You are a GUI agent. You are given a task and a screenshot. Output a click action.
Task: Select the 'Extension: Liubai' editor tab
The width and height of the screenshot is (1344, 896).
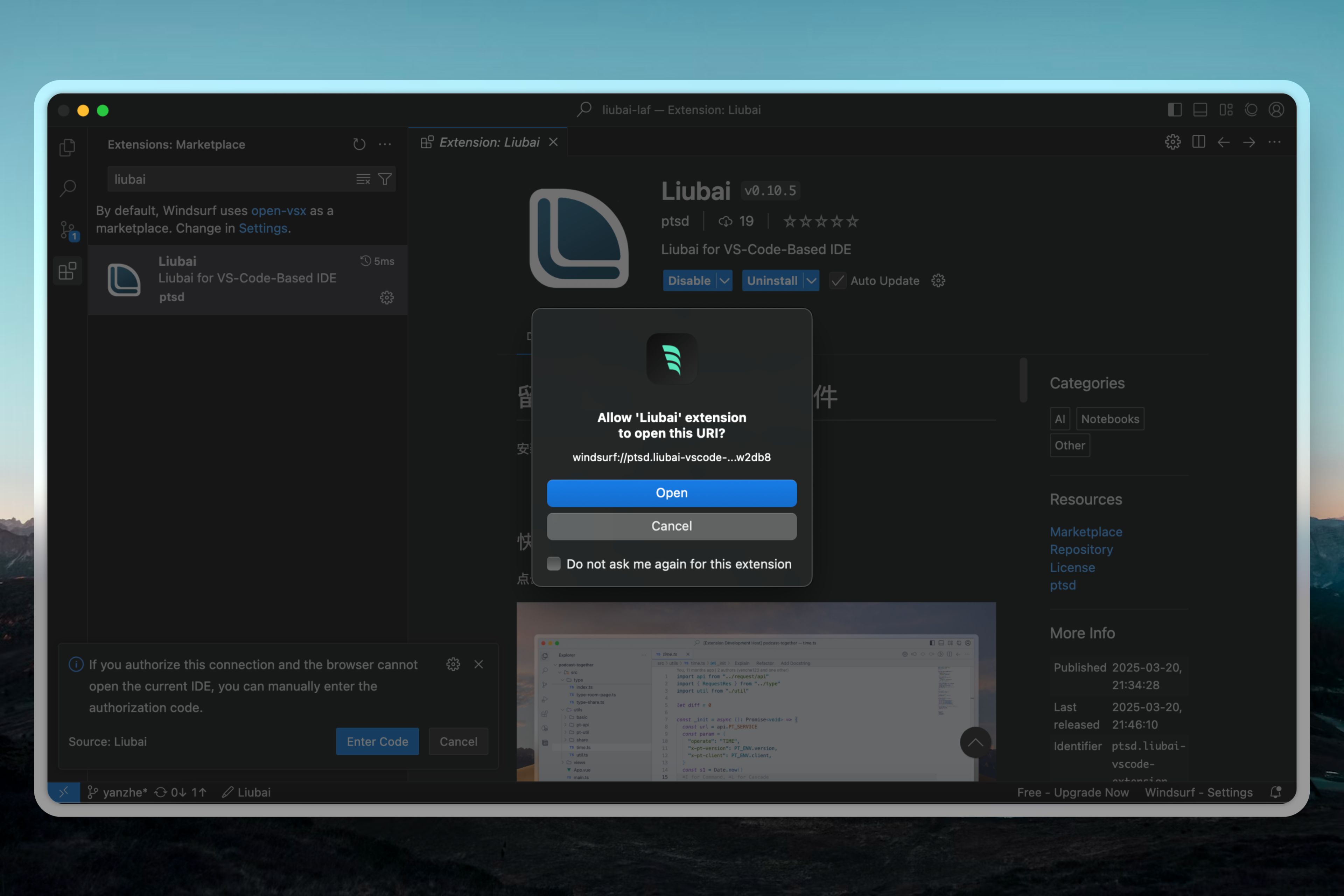pos(489,142)
